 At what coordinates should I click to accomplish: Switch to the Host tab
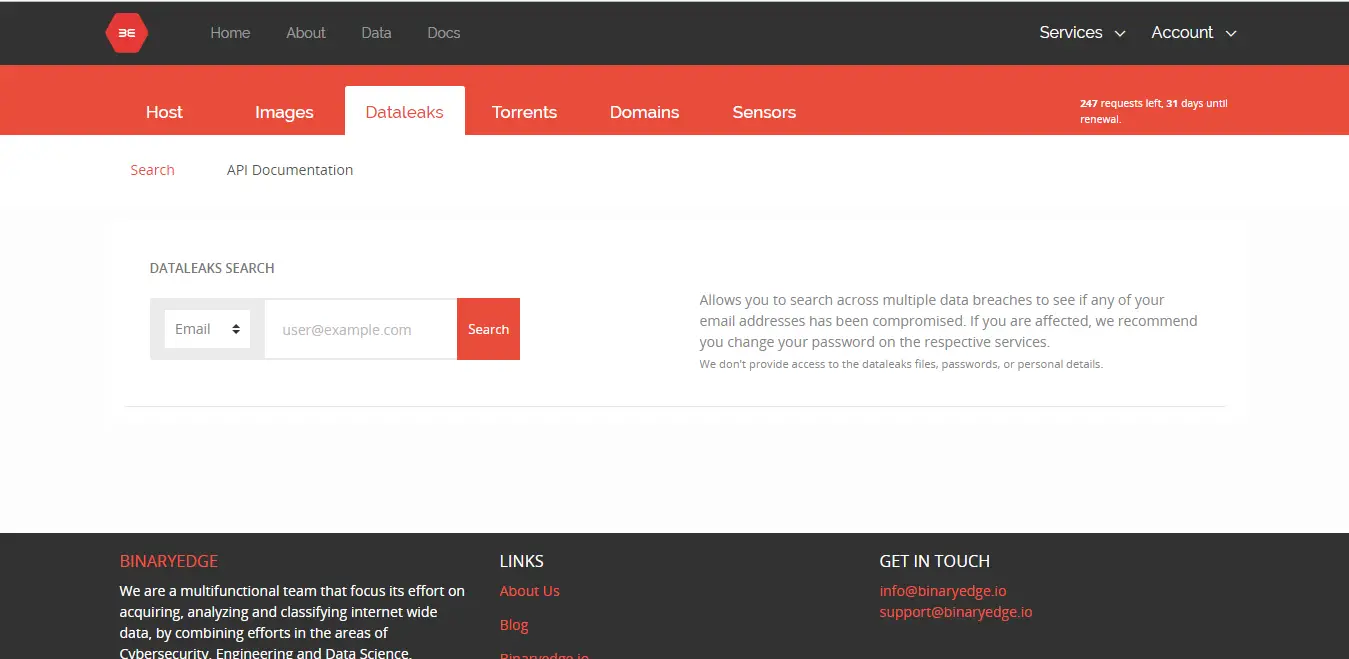tap(164, 112)
